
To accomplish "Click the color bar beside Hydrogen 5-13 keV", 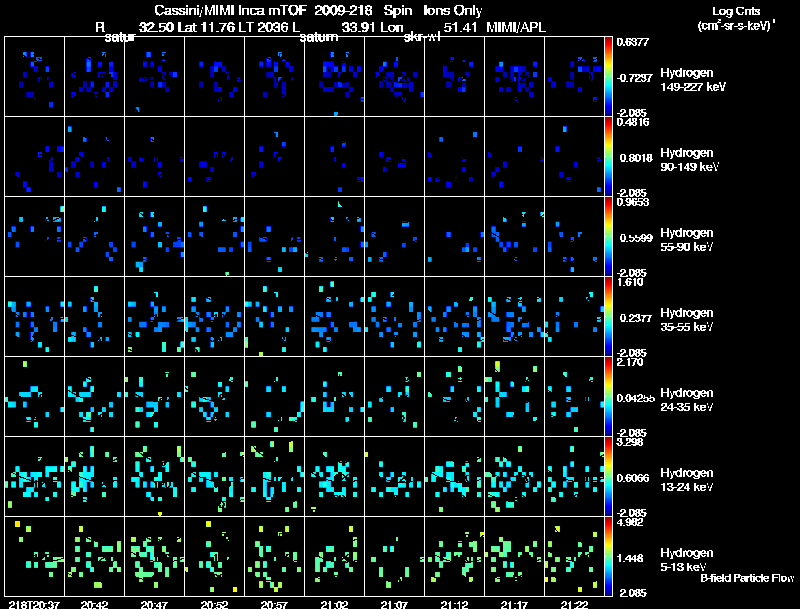I will pyautogui.click(x=608, y=556).
